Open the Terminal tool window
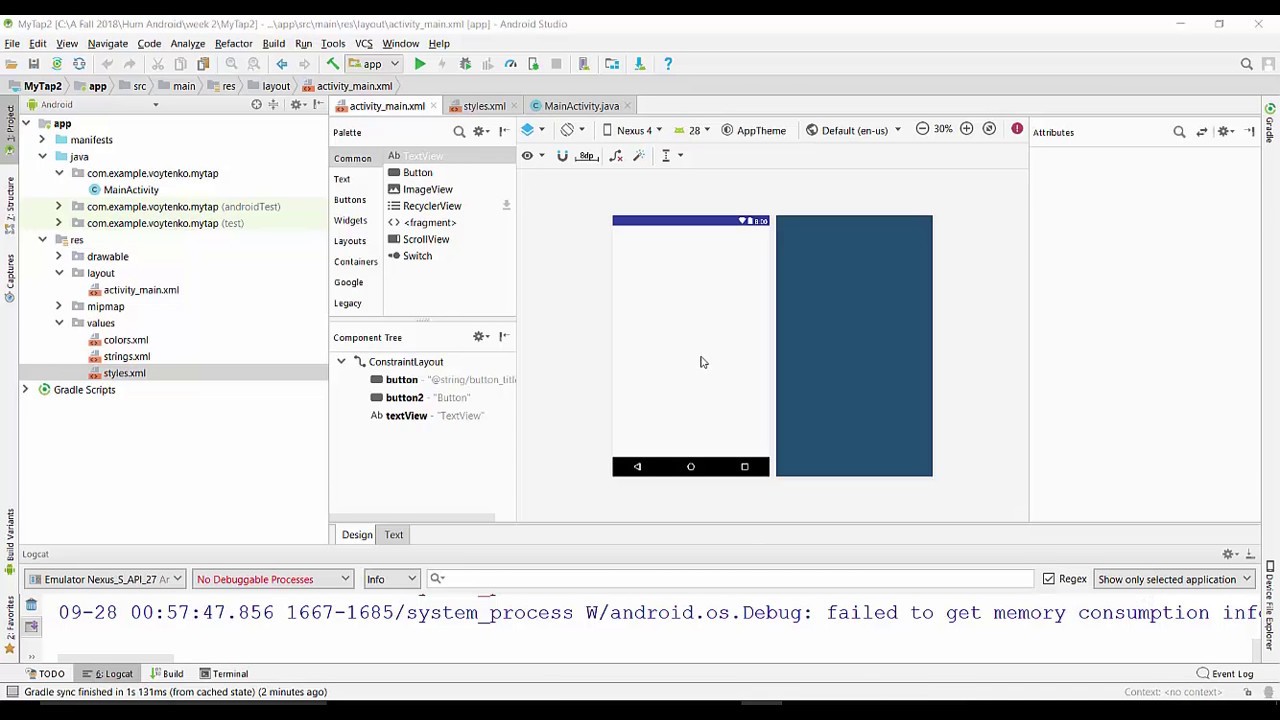This screenshot has height=720, width=1280. coord(223,674)
